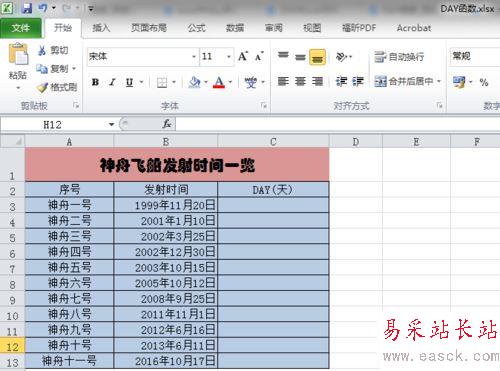This screenshot has width=500, height=371.
Task: Toggle Italic formatting
Action: [x=112, y=82]
